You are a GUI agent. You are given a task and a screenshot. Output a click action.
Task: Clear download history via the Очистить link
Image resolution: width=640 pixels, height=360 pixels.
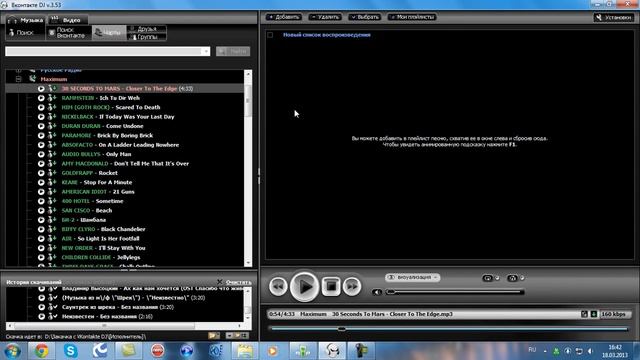tap(239, 282)
